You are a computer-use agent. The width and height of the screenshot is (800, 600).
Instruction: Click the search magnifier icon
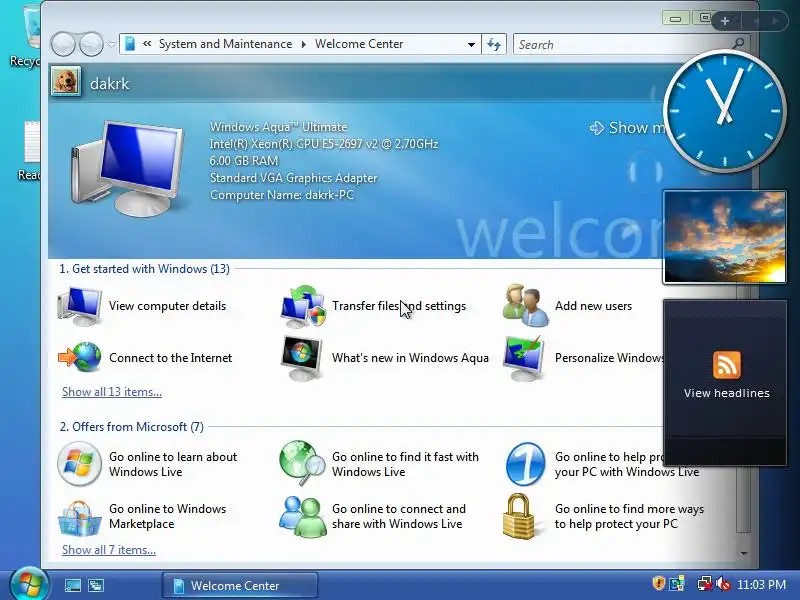[x=738, y=44]
